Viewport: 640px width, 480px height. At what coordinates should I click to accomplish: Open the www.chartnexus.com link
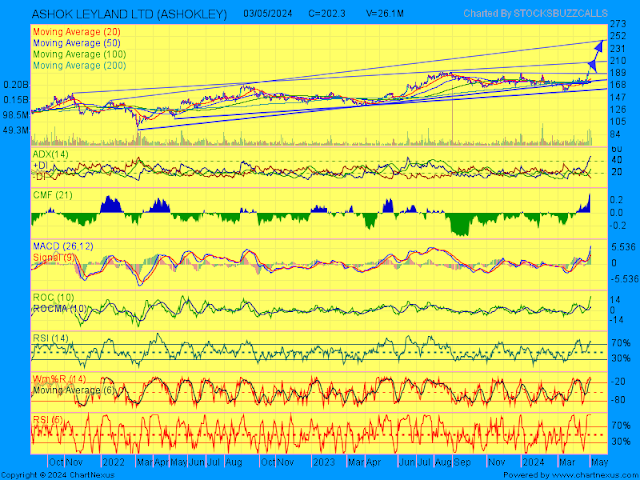[595, 476]
